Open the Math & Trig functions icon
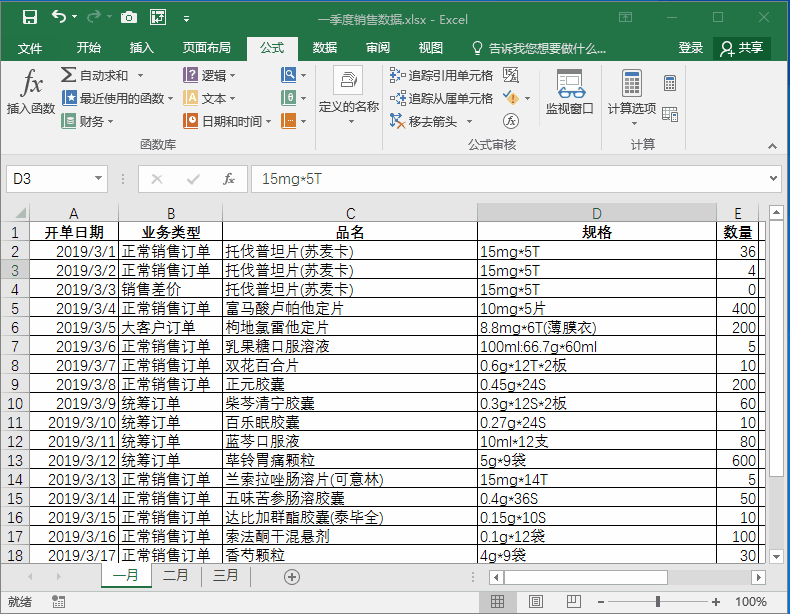790x614 pixels. coord(289,98)
